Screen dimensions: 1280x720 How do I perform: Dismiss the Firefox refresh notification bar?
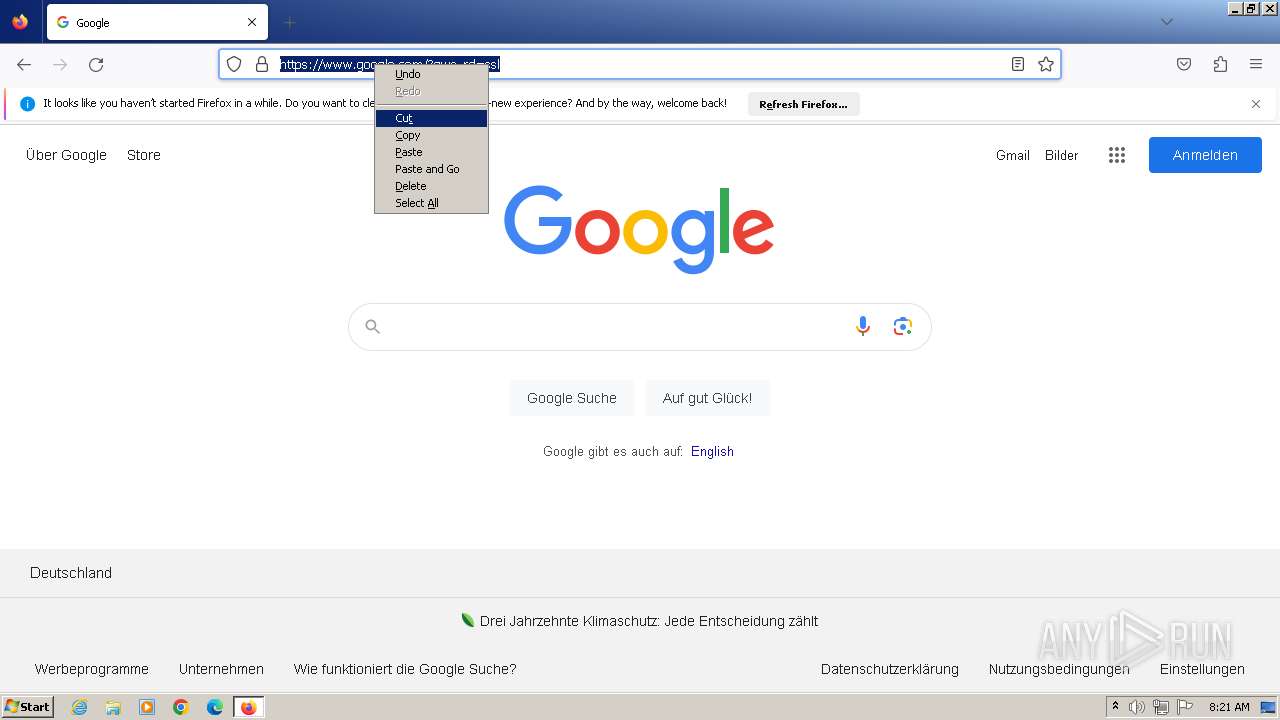point(1256,104)
